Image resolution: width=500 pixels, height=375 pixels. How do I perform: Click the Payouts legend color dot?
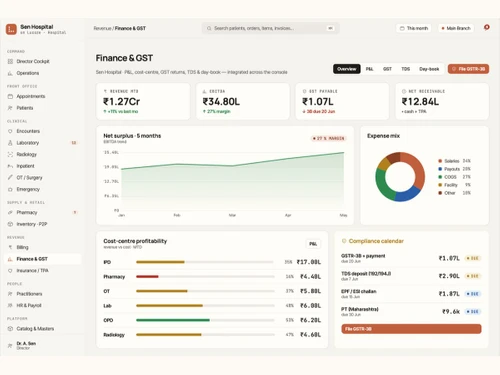pyautogui.click(x=440, y=169)
